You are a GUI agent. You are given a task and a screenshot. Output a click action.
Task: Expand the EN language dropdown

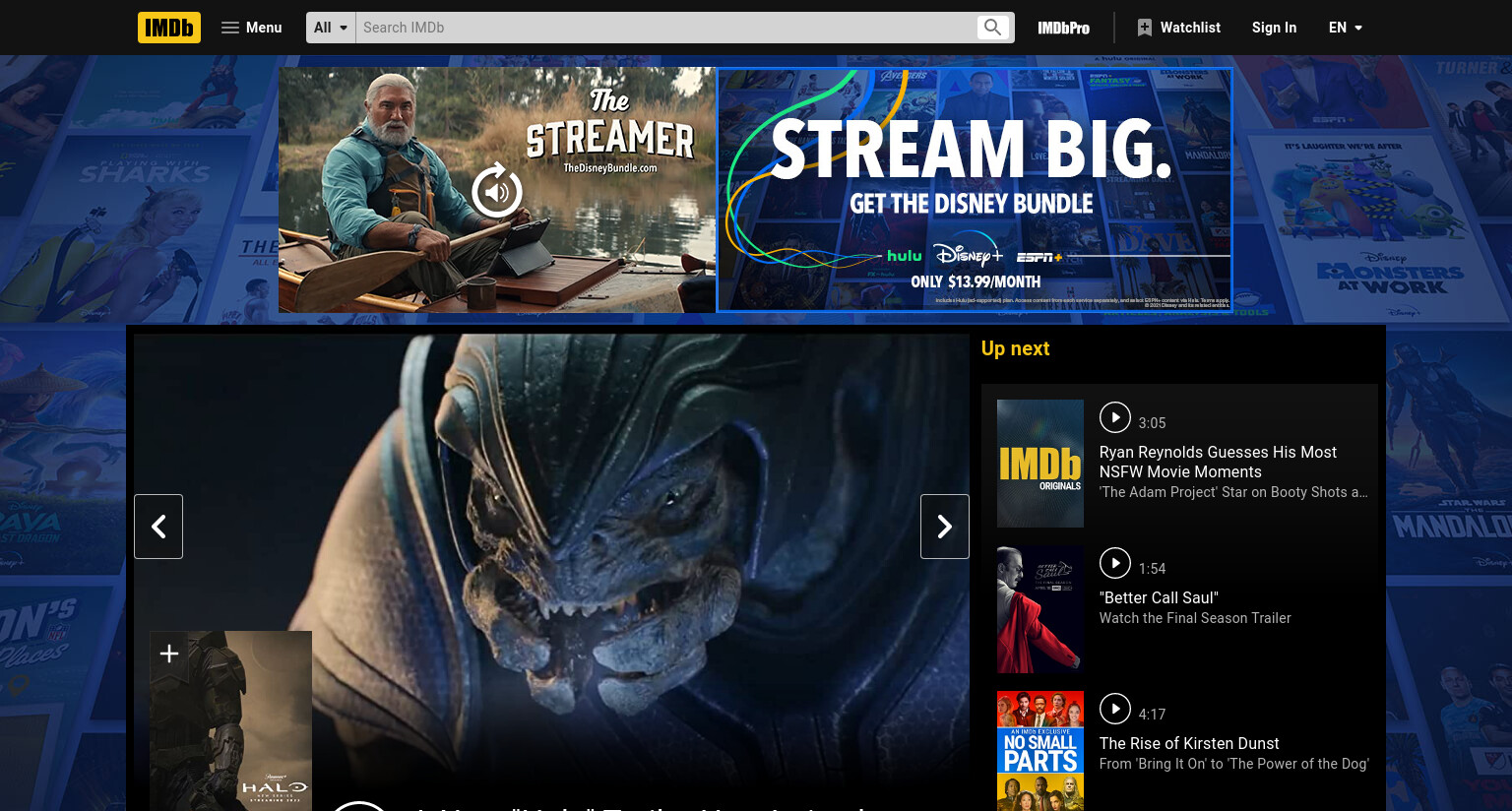1346,28
